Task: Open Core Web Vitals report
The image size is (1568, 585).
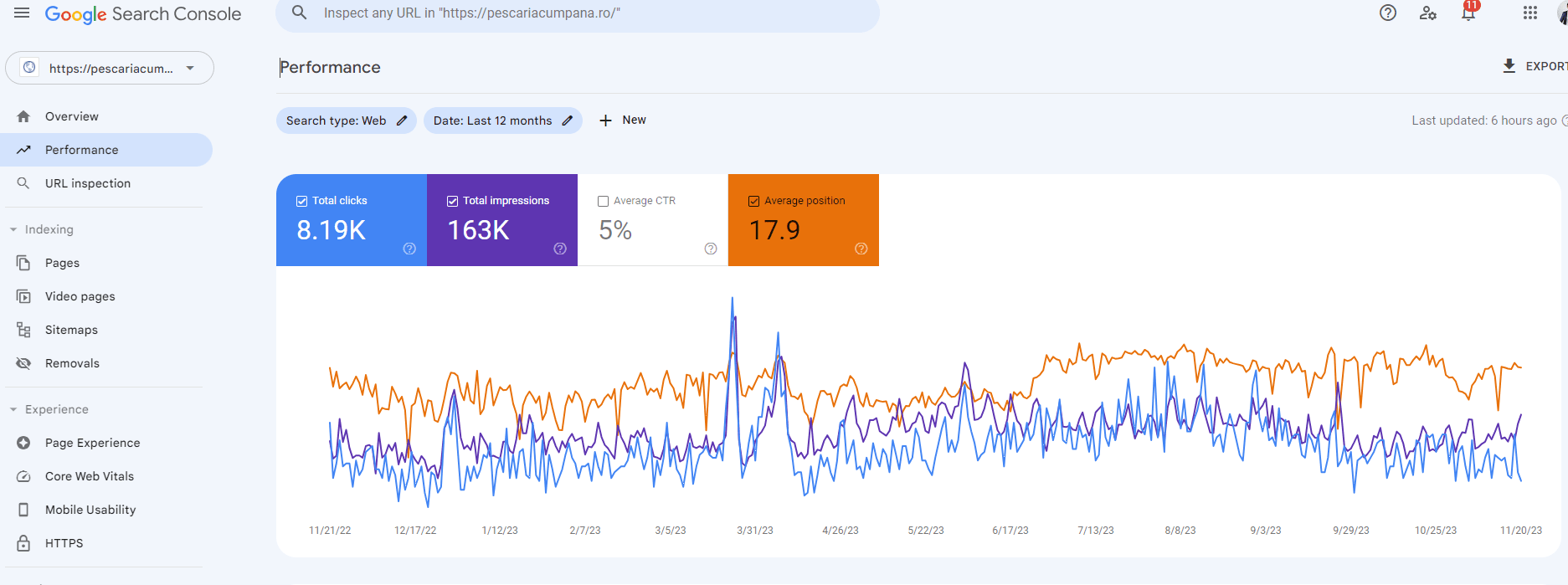Action: pos(90,476)
